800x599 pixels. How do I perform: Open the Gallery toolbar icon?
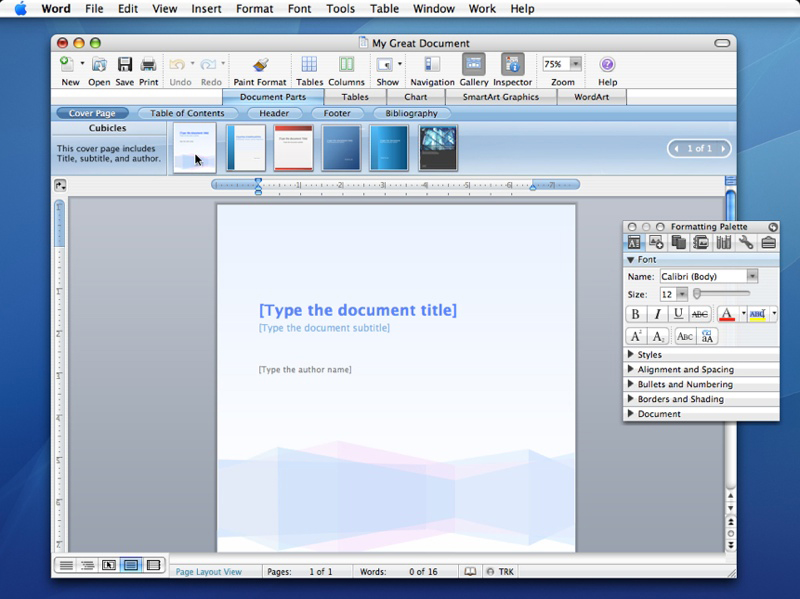point(473,66)
